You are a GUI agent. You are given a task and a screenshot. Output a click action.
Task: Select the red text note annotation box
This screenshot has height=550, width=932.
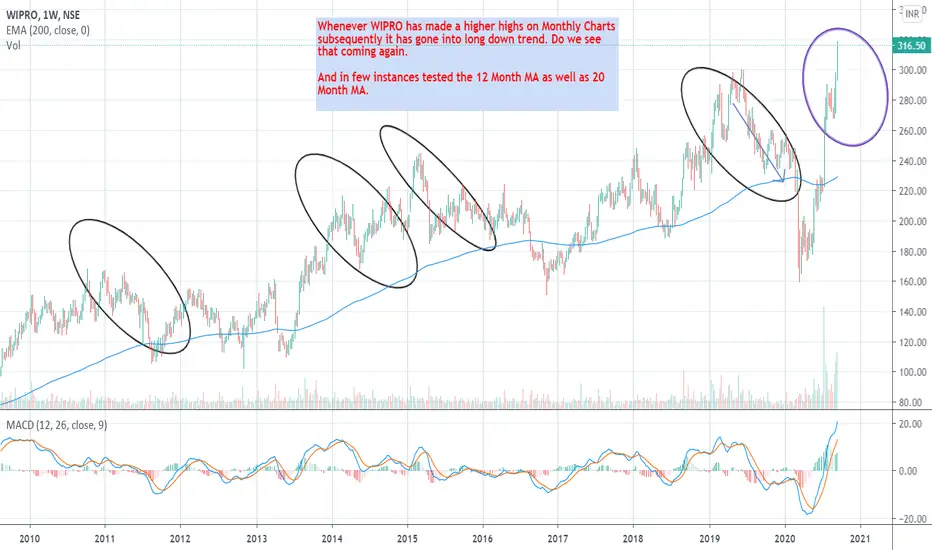point(467,64)
